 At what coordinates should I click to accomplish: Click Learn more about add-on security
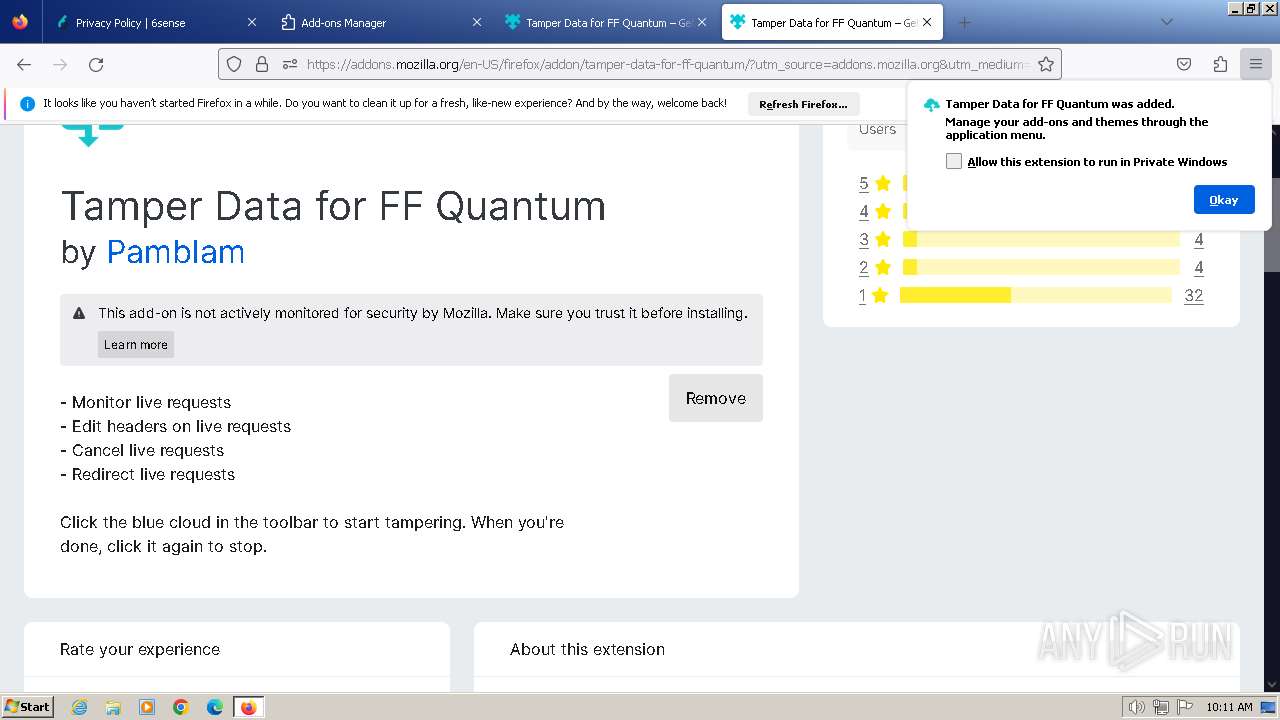(136, 344)
